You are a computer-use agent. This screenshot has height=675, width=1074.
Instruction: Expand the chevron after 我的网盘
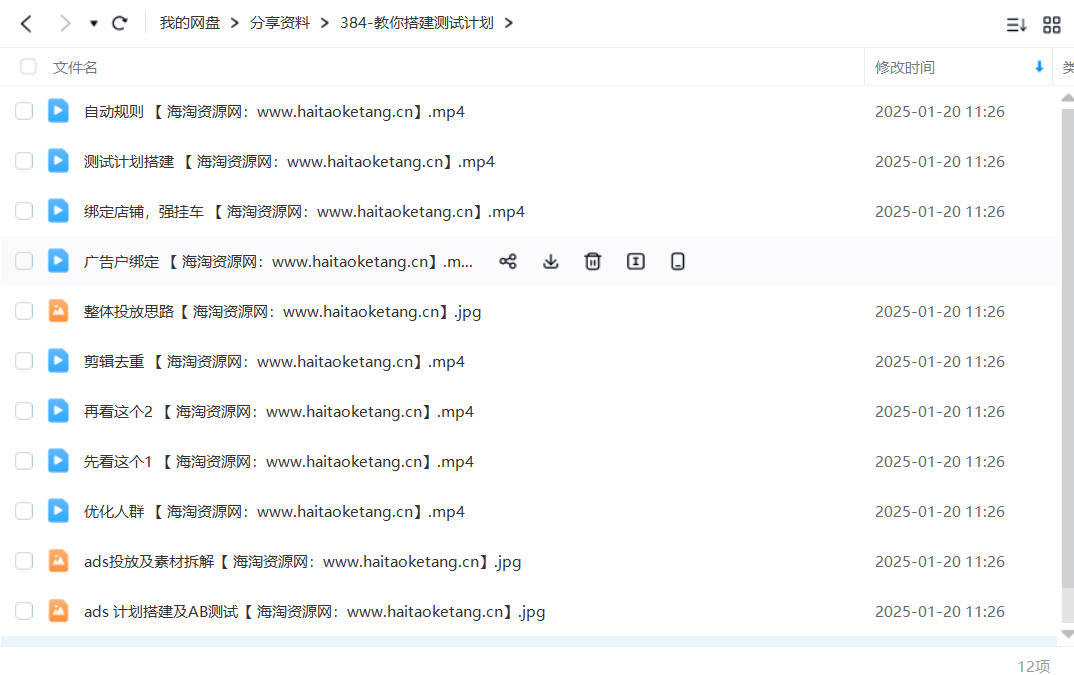tap(235, 23)
